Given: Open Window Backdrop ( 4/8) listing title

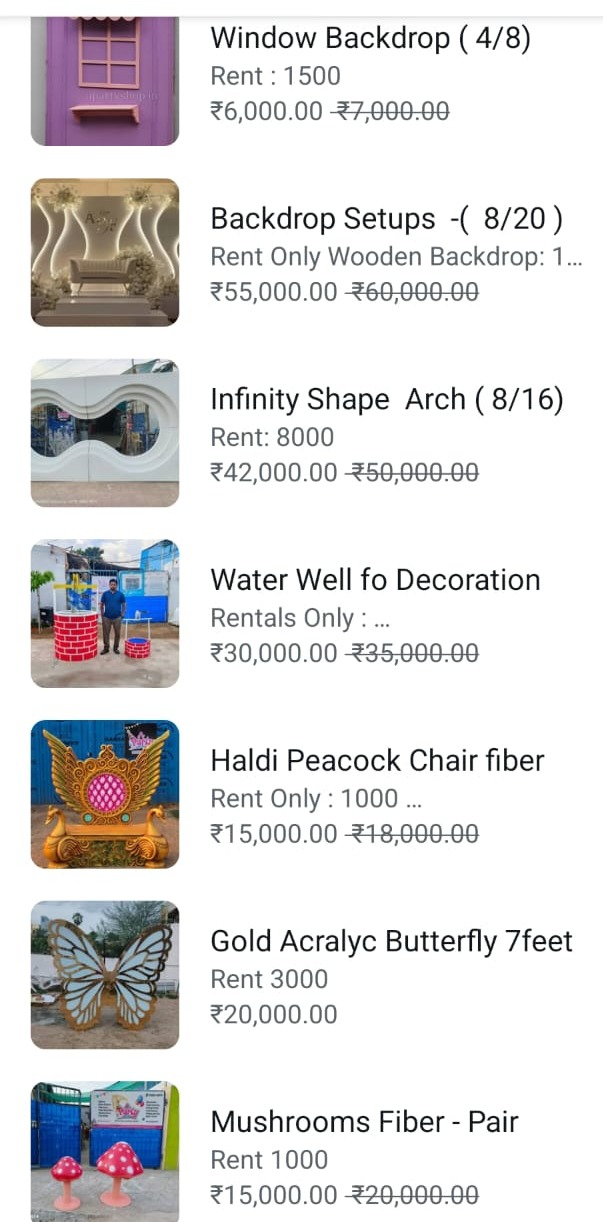Looking at the screenshot, I should tap(370, 39).
